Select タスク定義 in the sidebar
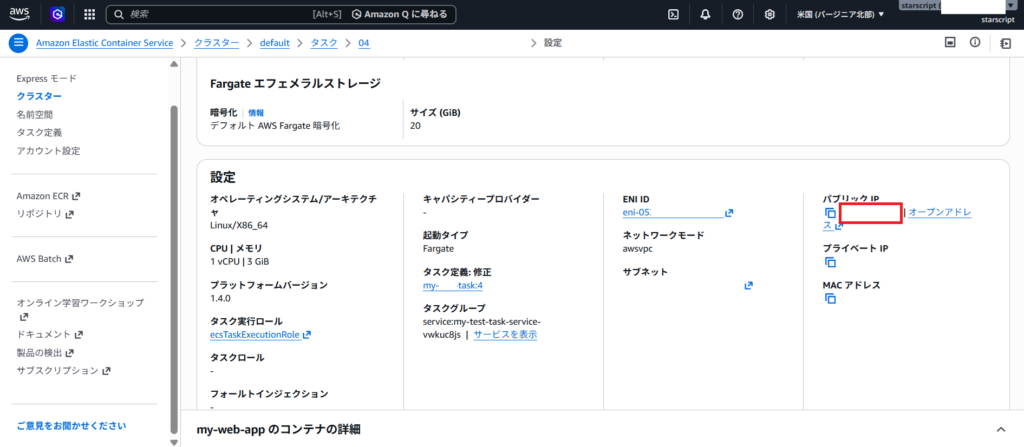This screenshot has width=1024, height=447. 39,133
